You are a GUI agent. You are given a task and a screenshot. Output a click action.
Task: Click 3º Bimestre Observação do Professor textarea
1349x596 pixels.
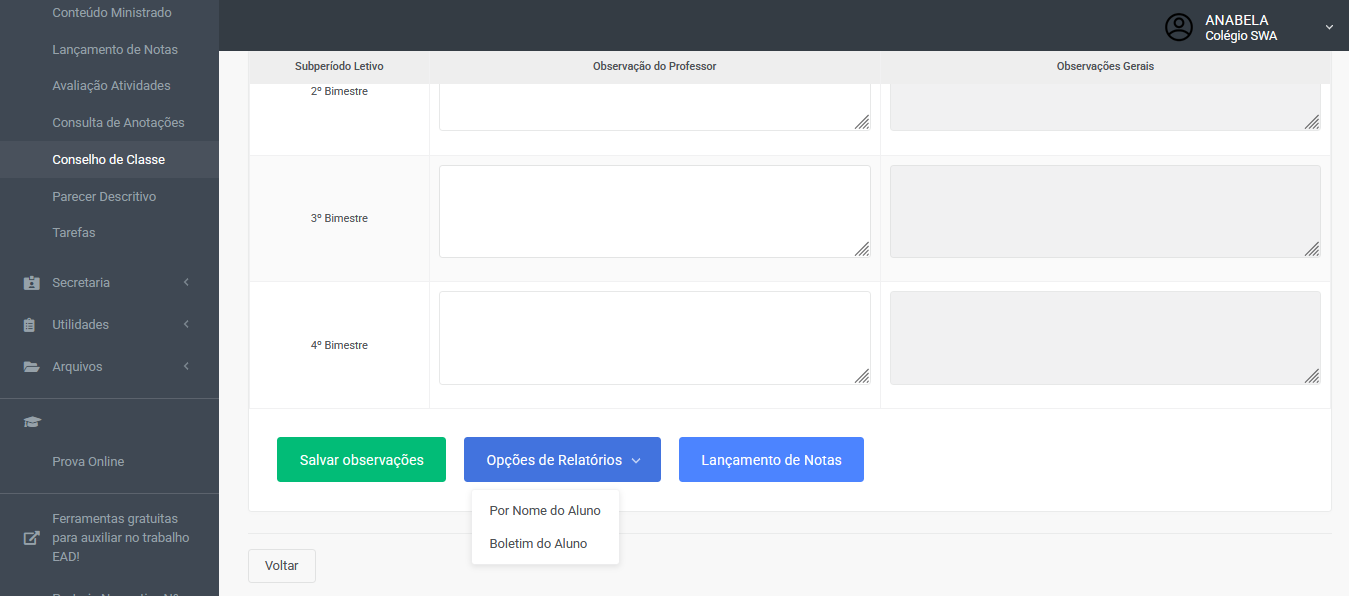point(655,212)
